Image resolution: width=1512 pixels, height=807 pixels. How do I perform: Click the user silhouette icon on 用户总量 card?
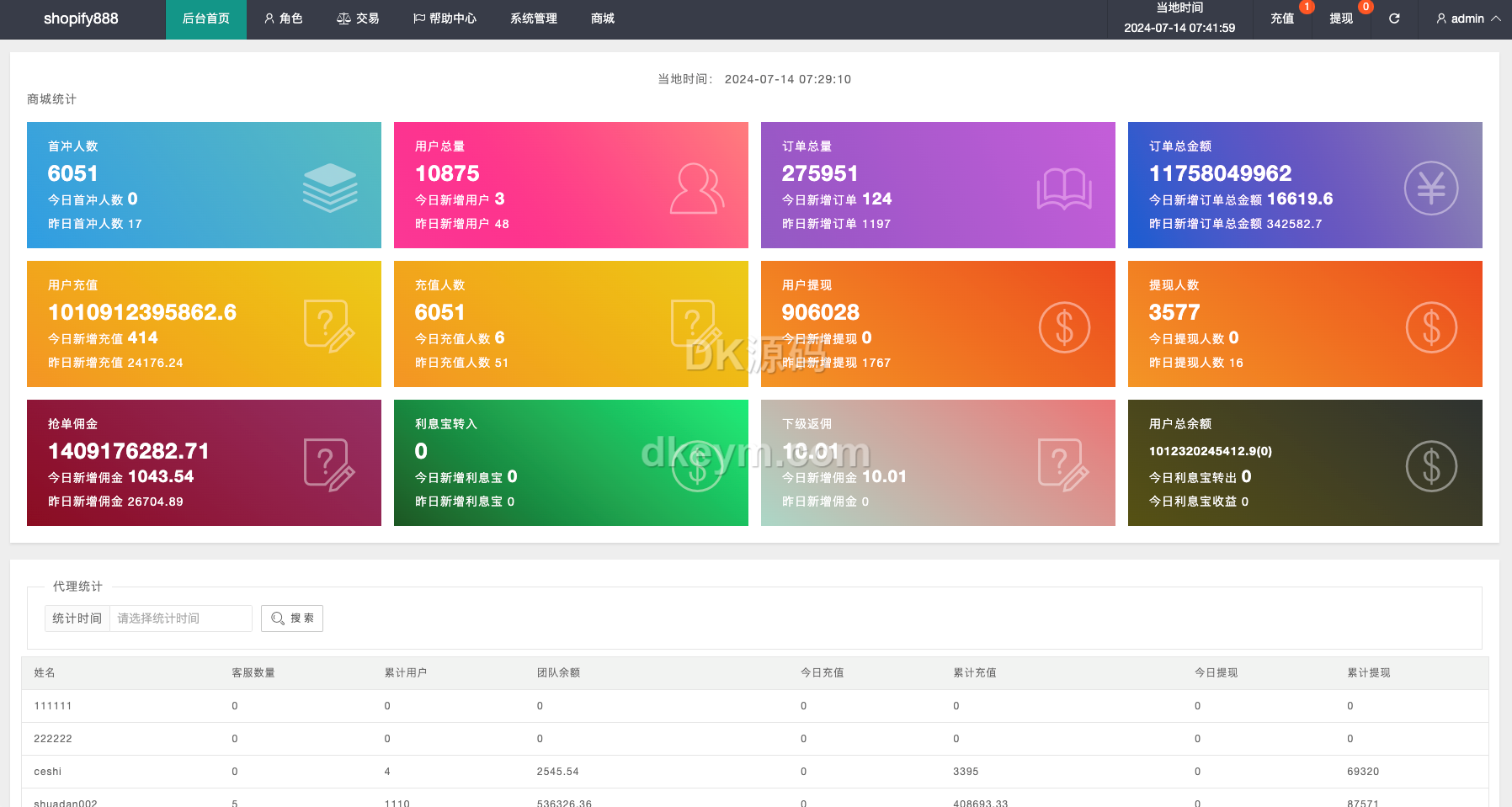697,188
